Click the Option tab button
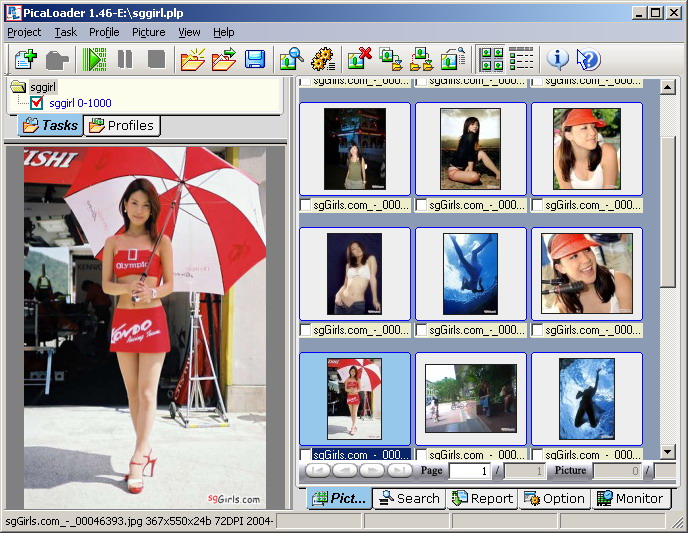 [x=554, y=498]
